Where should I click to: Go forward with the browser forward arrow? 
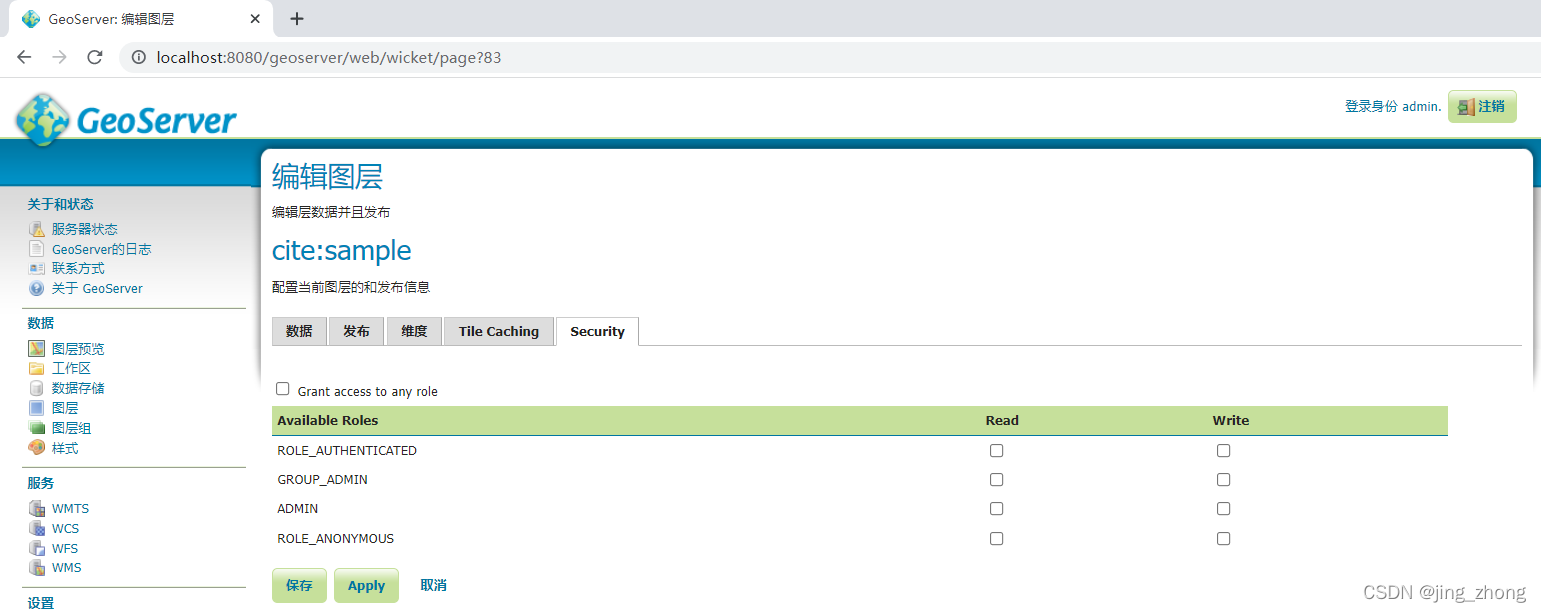pyautogui.click(x=59, y=57)
